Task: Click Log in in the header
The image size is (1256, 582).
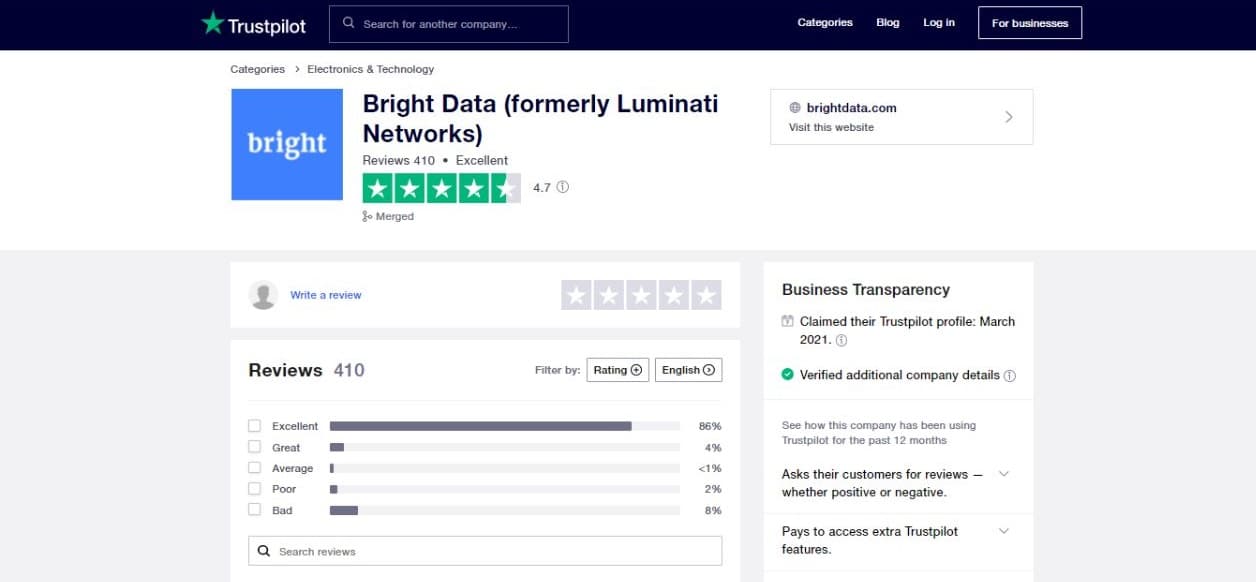Action: point(939,23)
